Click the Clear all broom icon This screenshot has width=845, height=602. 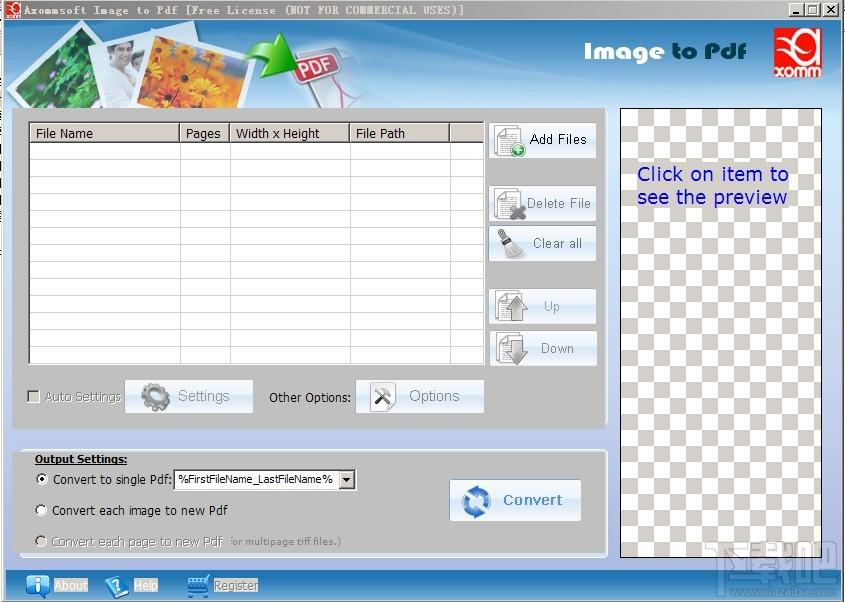click(509, 244)
